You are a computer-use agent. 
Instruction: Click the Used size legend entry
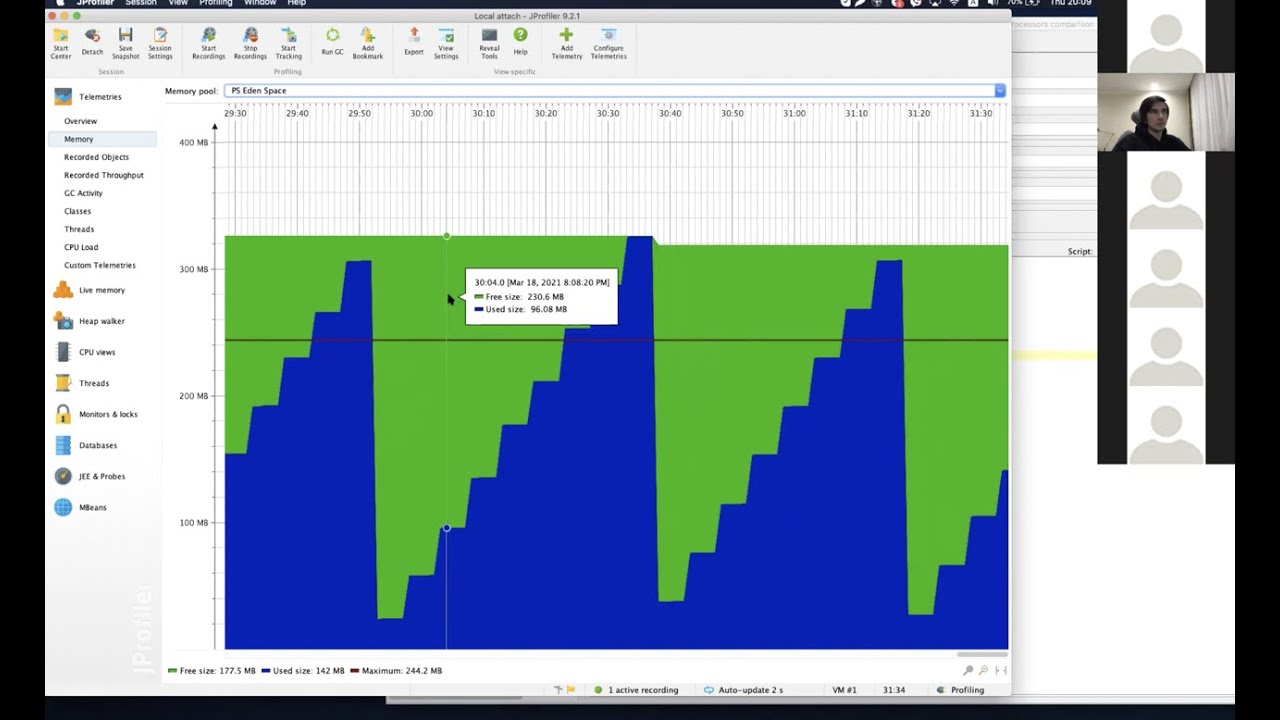(303, 671)
